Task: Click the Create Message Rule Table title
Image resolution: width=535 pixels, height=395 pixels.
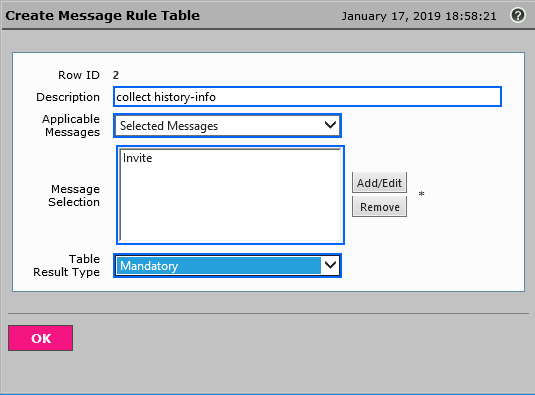Action: tap(102, 16)
